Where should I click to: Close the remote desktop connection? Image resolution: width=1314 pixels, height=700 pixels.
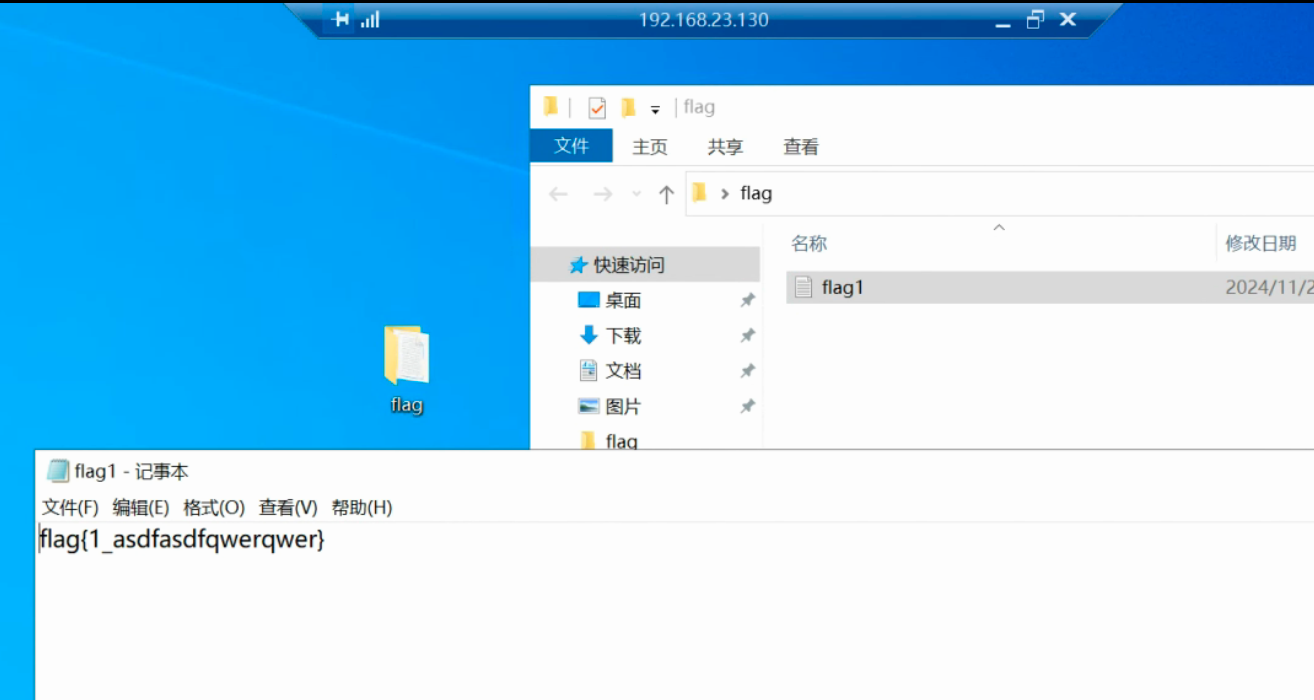tap(1067, 20)
